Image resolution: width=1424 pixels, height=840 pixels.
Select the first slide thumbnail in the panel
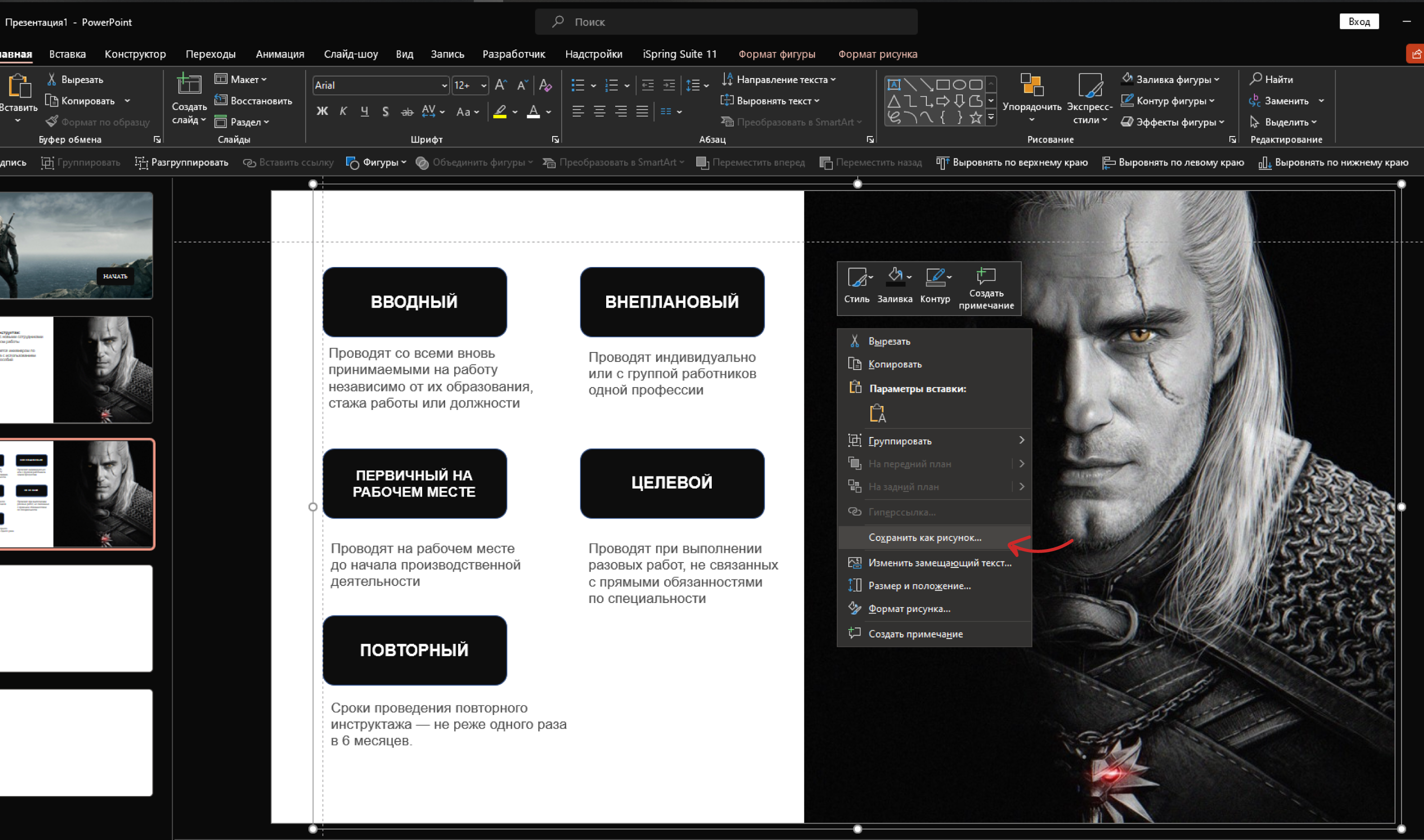tap(77, 244)
